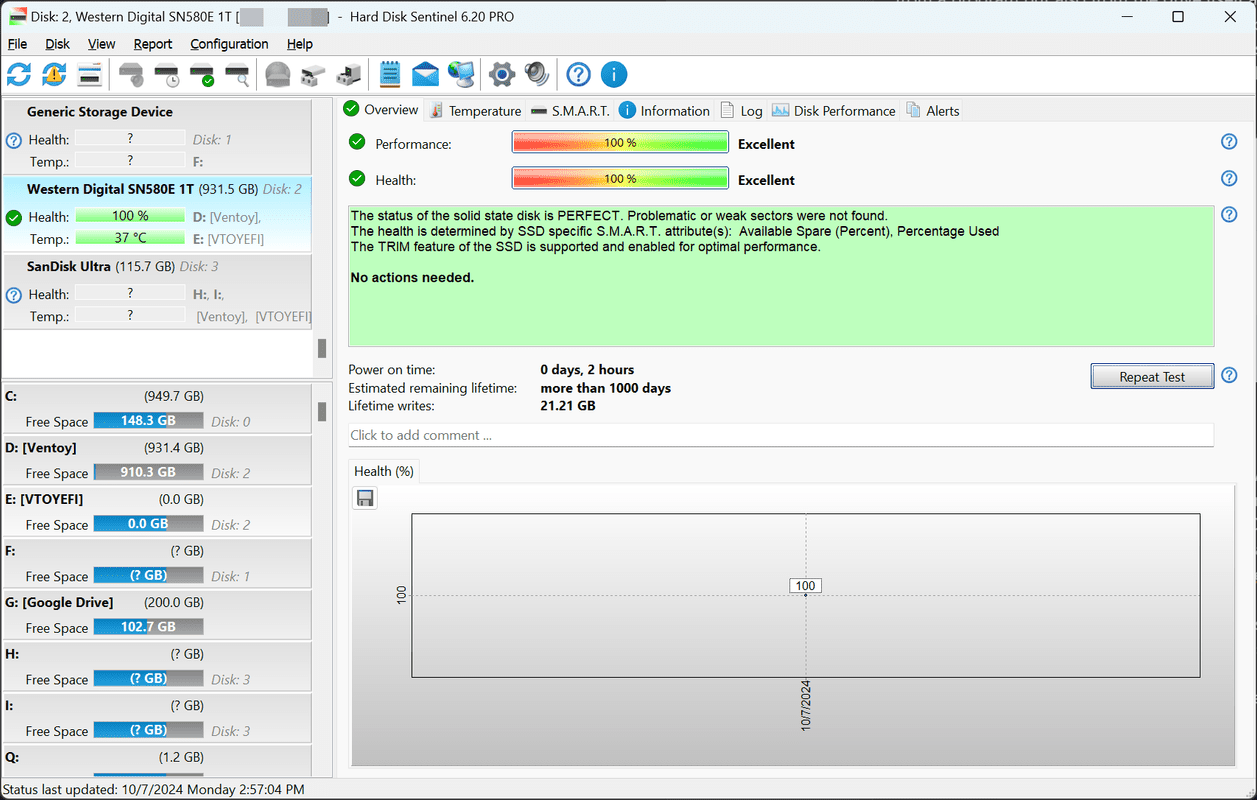The width and height of the screenshot is (1257, 800).
Task: Click the help icon in the Performance row
Action: tap(1230, 142)
